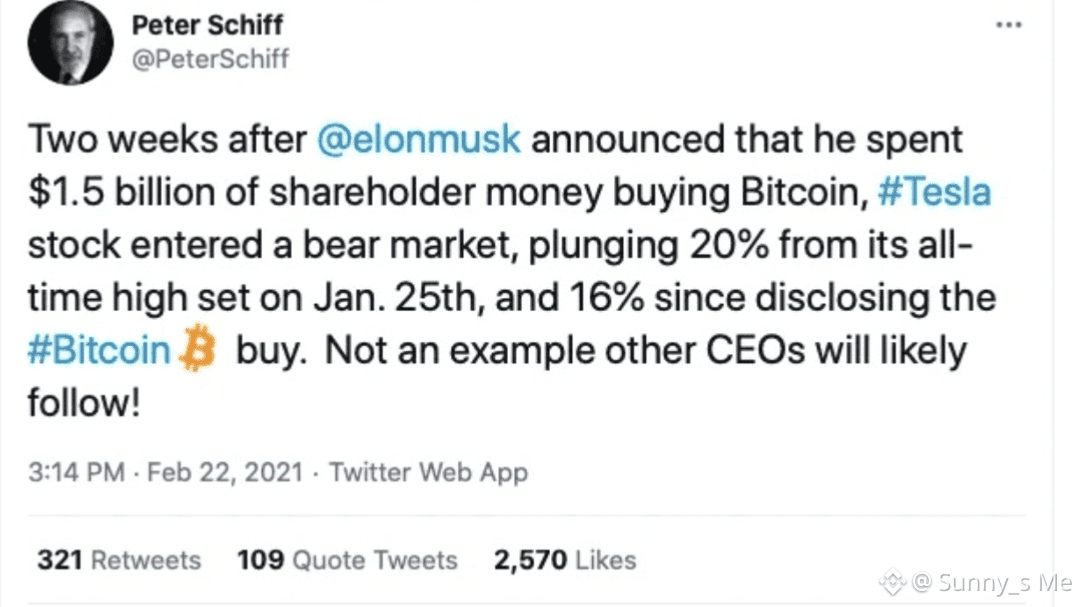Open the @PeterSchiff handle link
Screen dimensions: 1080x607
[210, 59]
